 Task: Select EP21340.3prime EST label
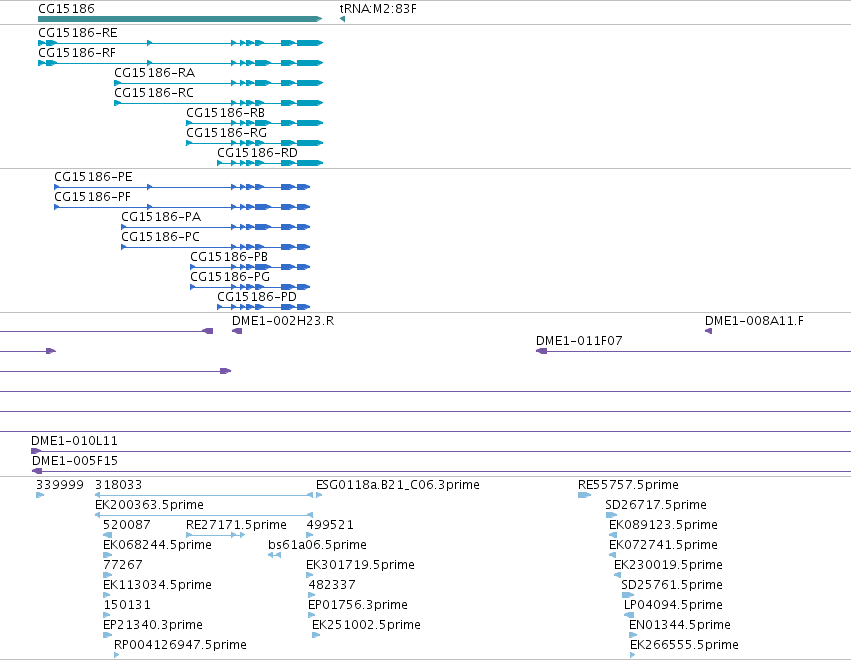[153, 625]
